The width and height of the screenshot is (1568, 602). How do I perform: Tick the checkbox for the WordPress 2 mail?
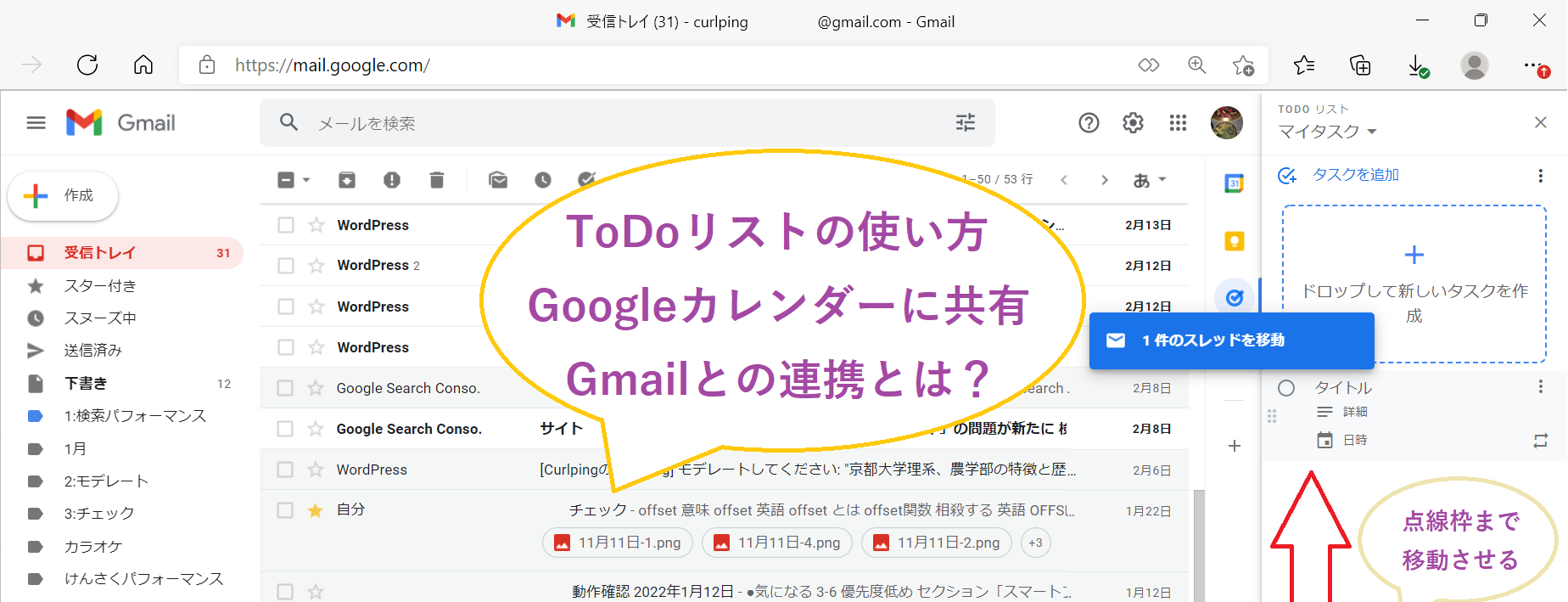(x=286, y=266)
